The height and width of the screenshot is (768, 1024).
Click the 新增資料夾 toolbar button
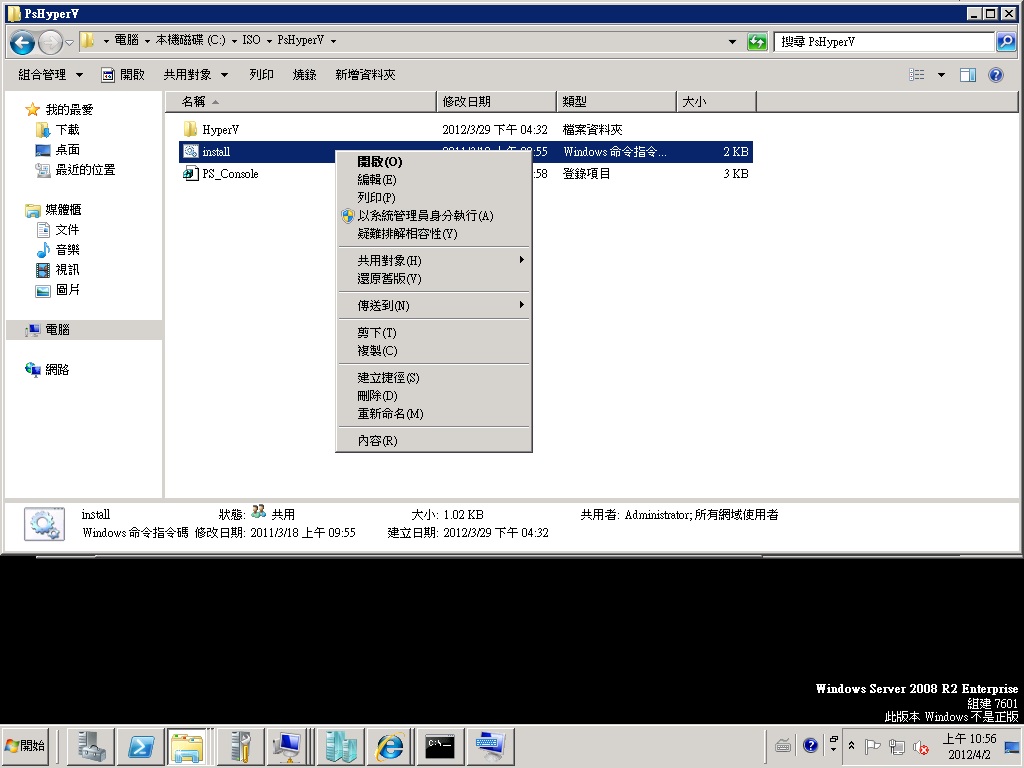pyautogui.click(x=365, y=75)
